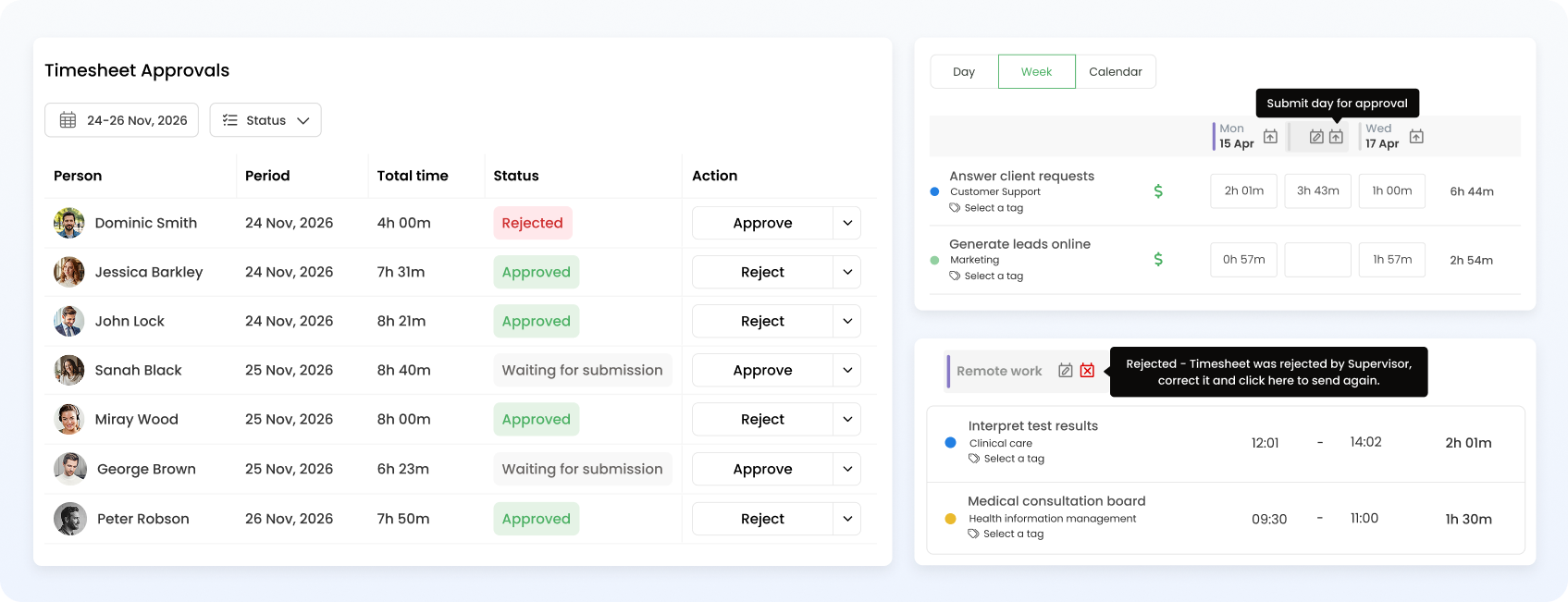
Task: Open Sanah Black's avatar
Action: pos(69,370)
